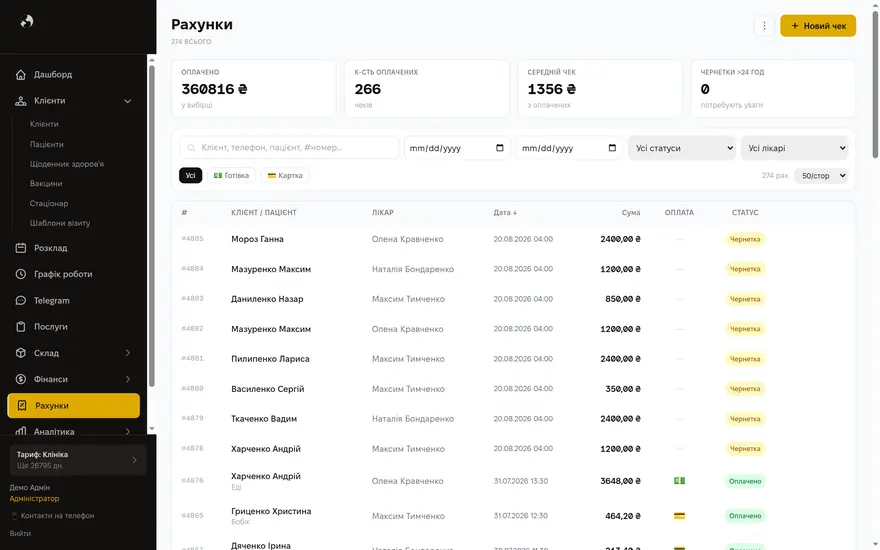
Task: Open Шаблони візиту submenu item
Action: [x=60, y=223]
